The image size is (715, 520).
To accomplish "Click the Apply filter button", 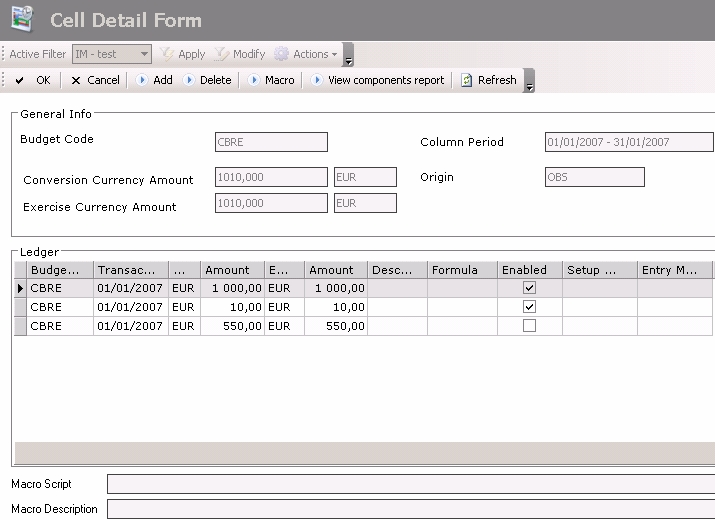I will click(183, 54).
